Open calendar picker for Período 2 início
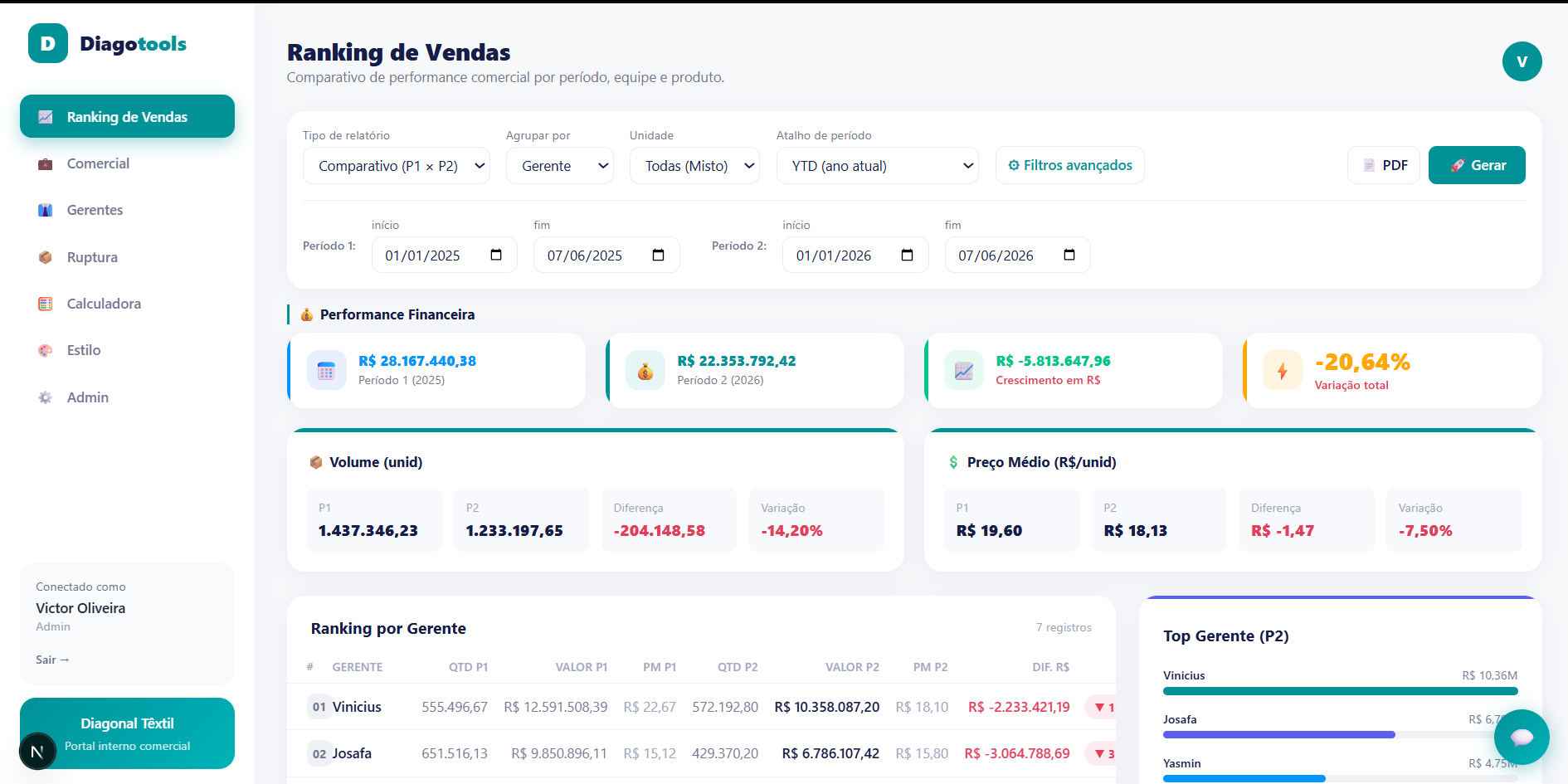Screen dimensions: 1568x784 point(908,255)
